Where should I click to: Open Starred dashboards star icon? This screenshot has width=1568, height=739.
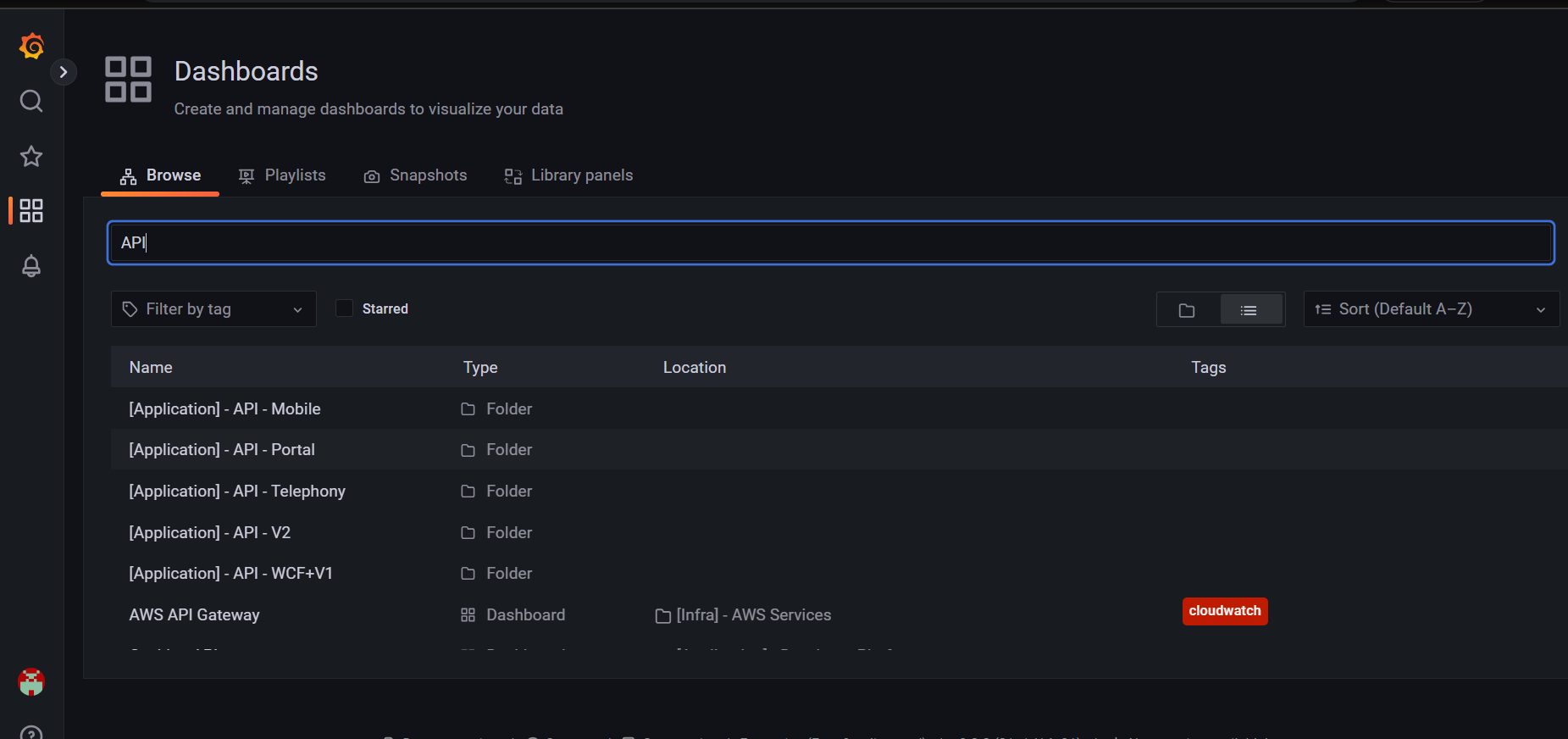31,156
